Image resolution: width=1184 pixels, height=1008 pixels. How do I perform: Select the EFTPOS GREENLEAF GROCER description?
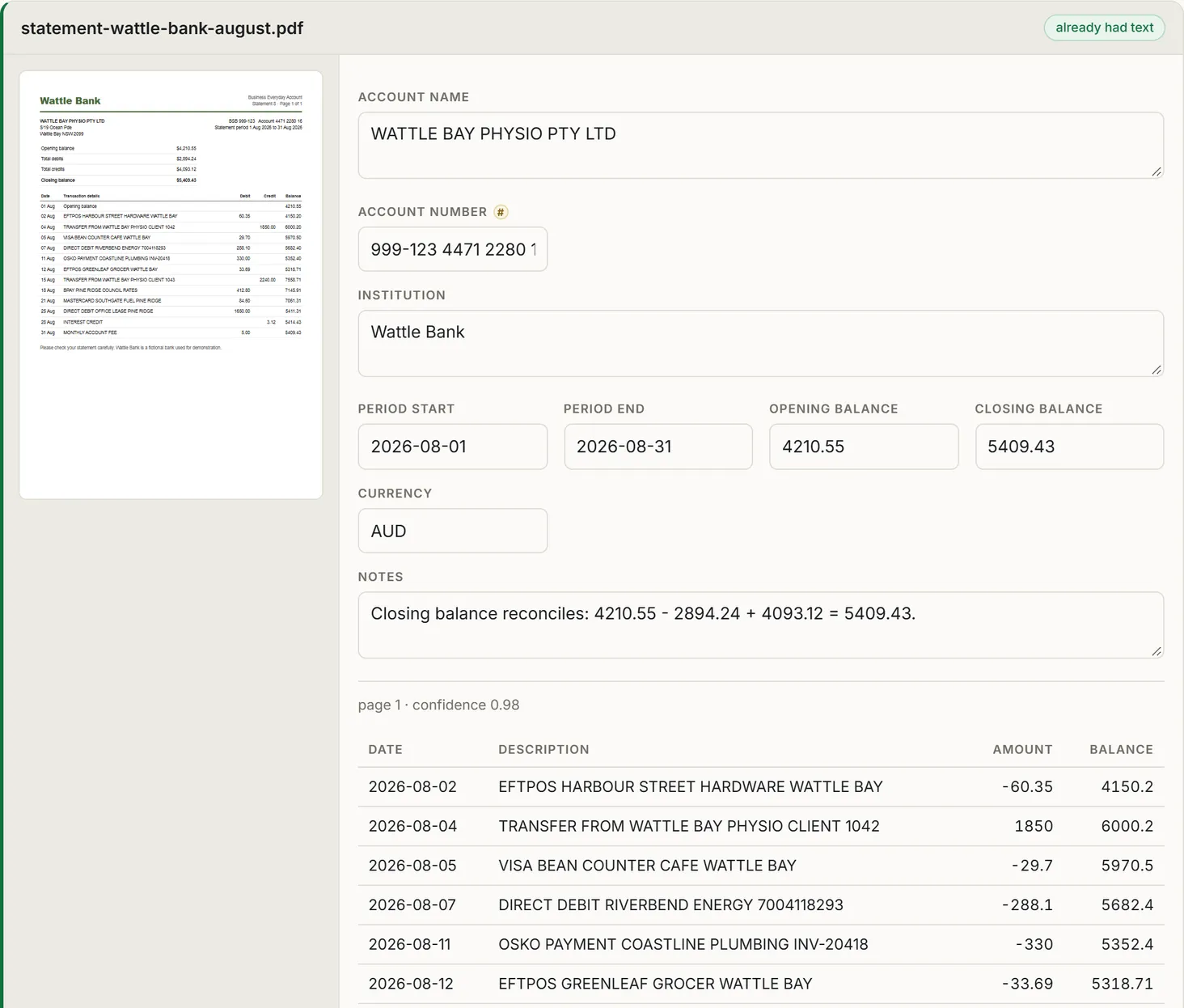tap(655, 984)
